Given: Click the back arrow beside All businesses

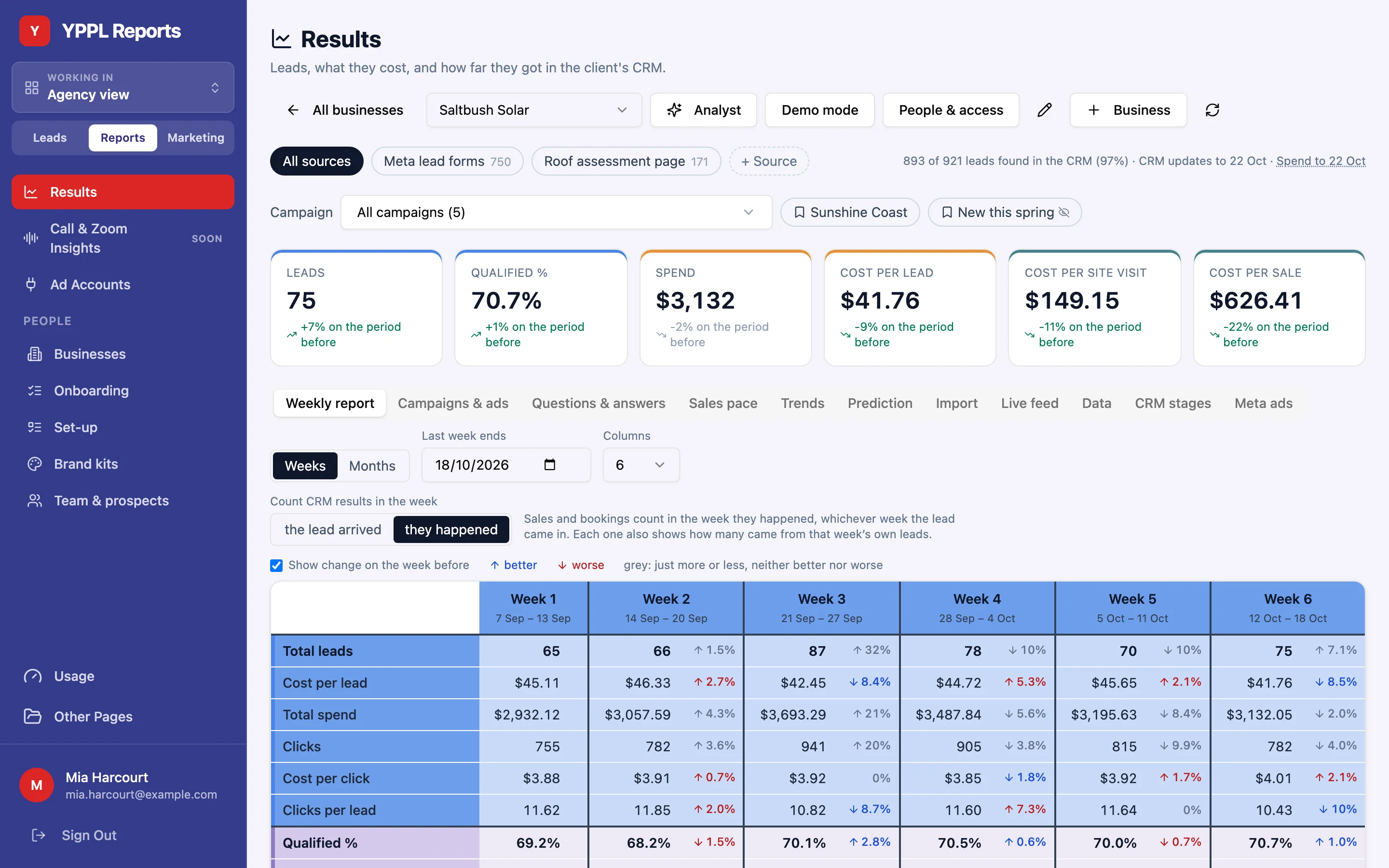Looking at the screenshot, I should click(x=293, y=110).
